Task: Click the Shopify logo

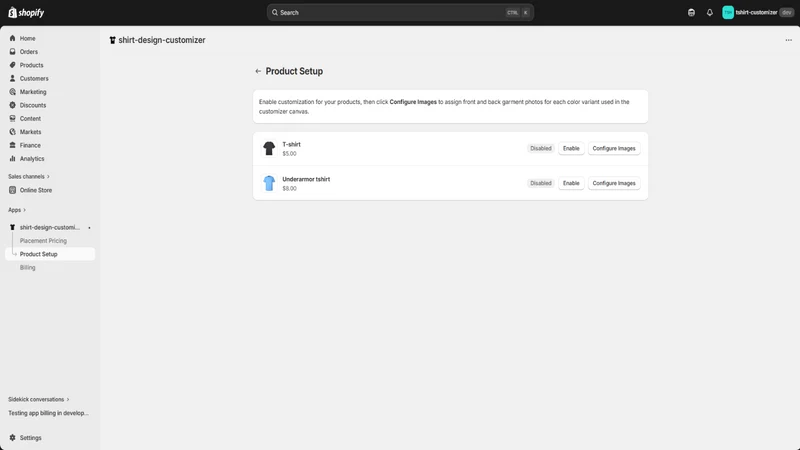Action: 26,12
